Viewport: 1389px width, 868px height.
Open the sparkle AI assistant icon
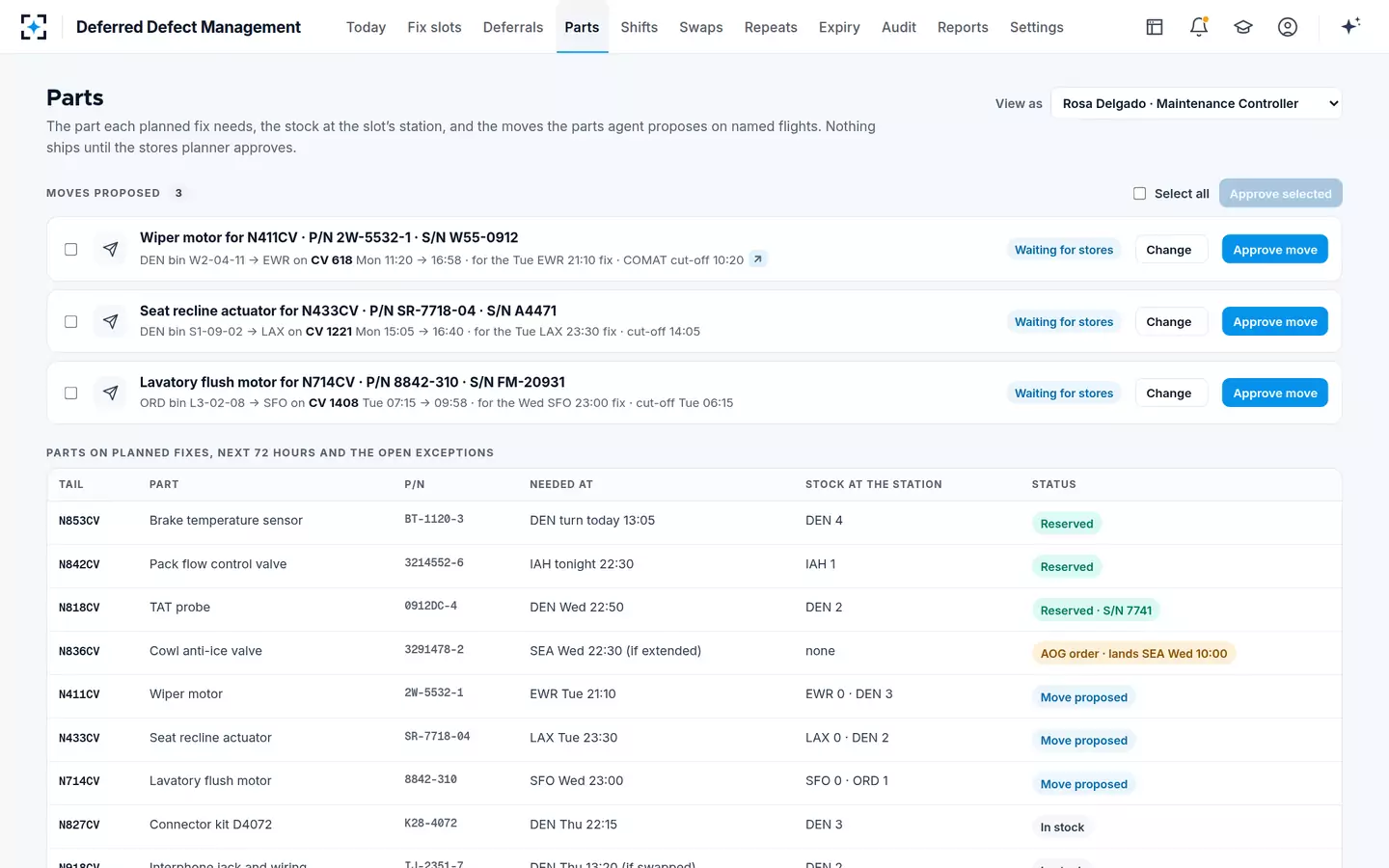(x=1350, y=26)
